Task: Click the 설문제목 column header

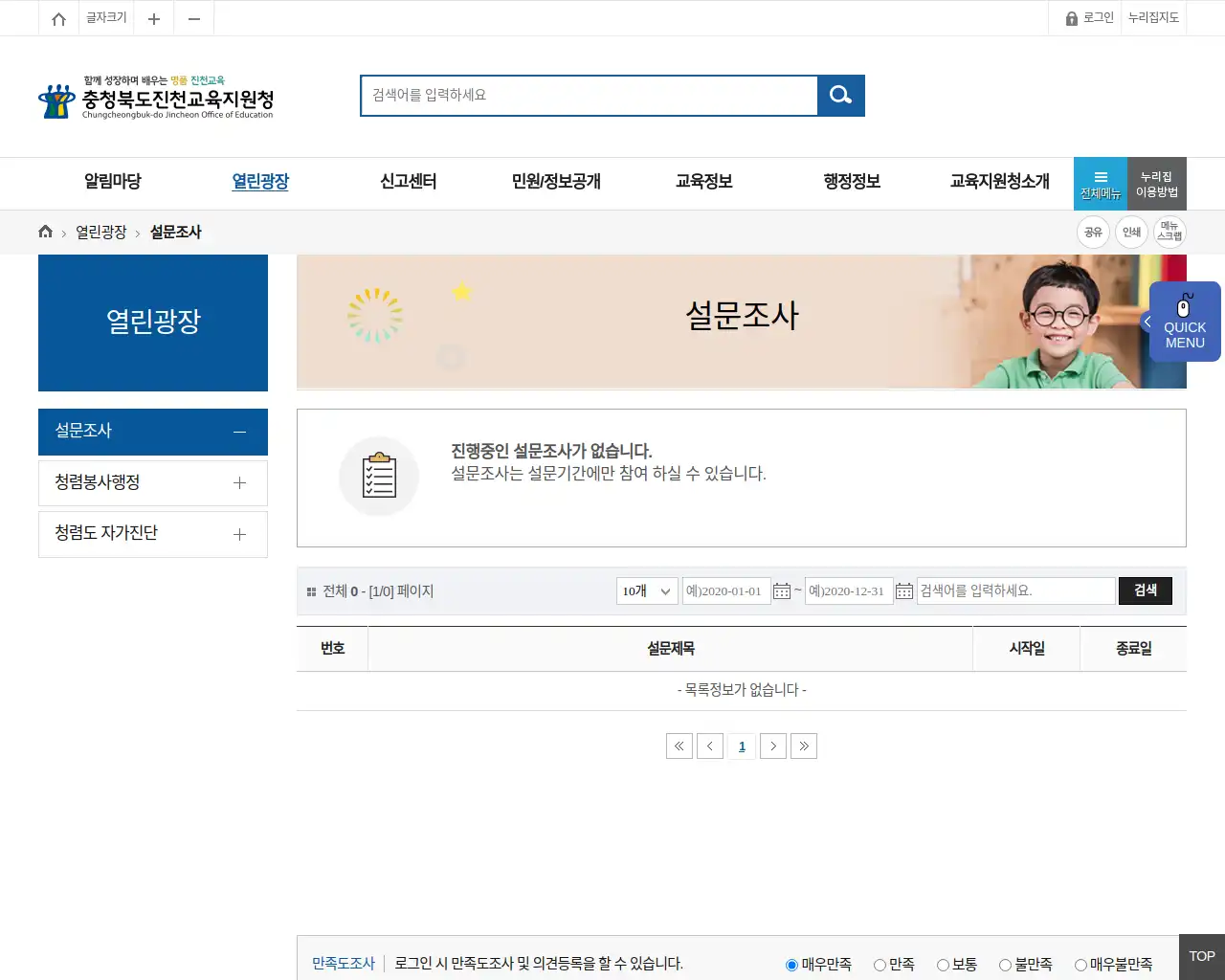Action: 671,649
